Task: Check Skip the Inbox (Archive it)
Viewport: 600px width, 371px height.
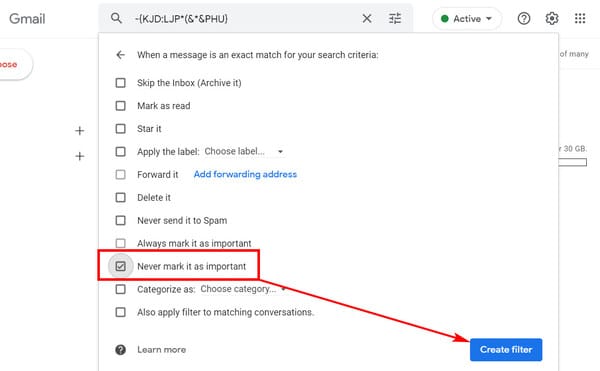Action: (x=121, y=83)
